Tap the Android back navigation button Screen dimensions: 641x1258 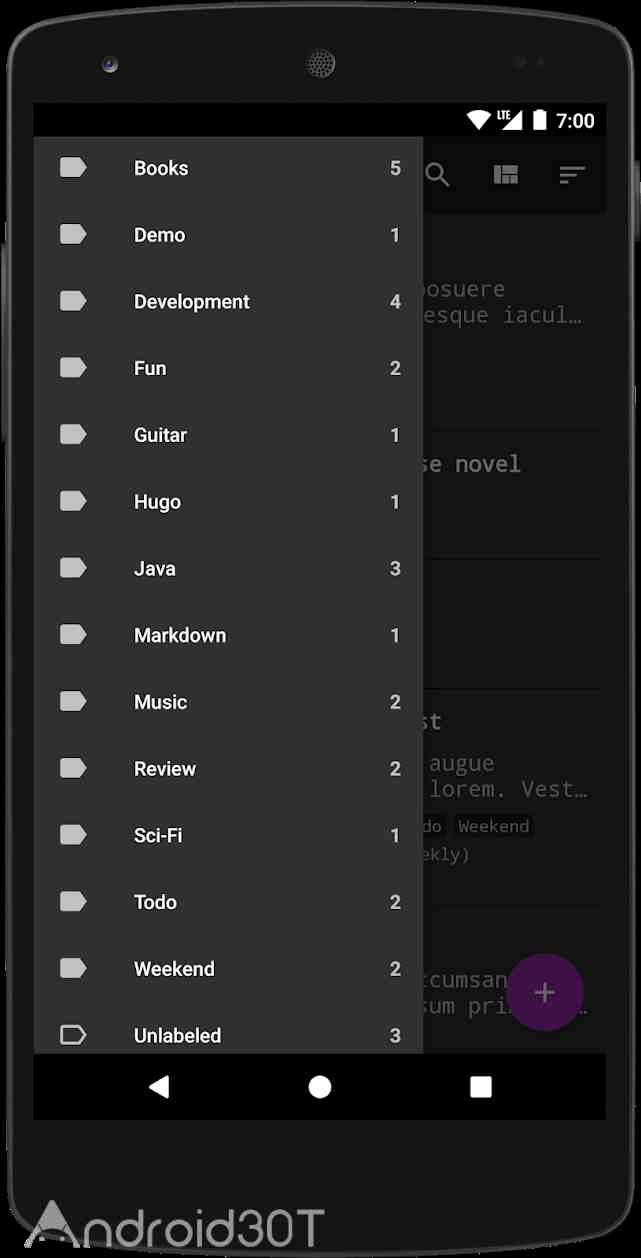[x=158, y=1087]
